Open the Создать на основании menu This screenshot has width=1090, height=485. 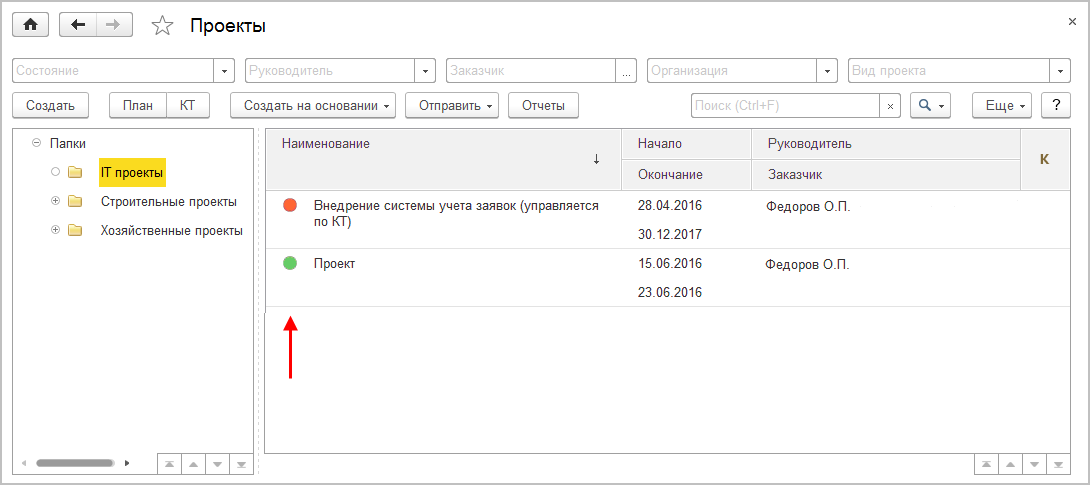[313, 105]
